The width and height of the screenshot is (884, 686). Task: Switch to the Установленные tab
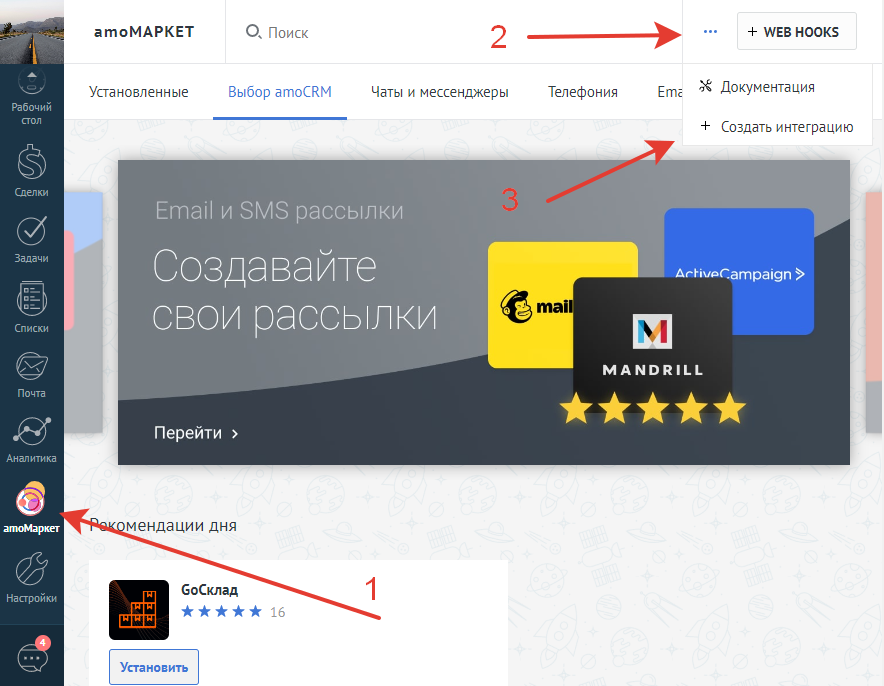(139, 92)
